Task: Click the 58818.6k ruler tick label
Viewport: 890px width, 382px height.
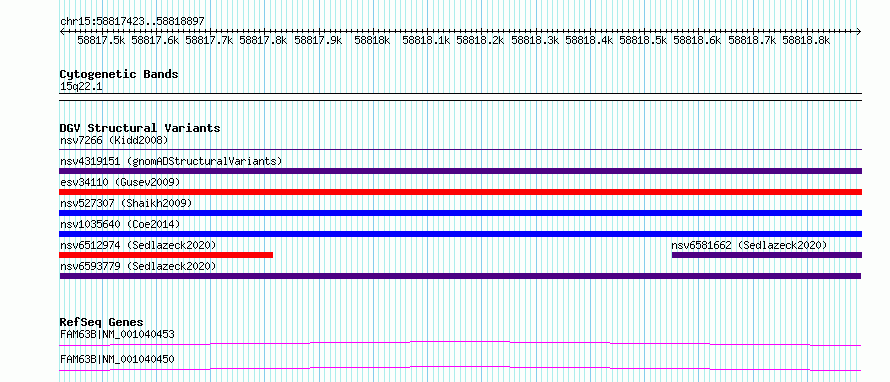Action: pyautogui.click(x=697, y=40)
